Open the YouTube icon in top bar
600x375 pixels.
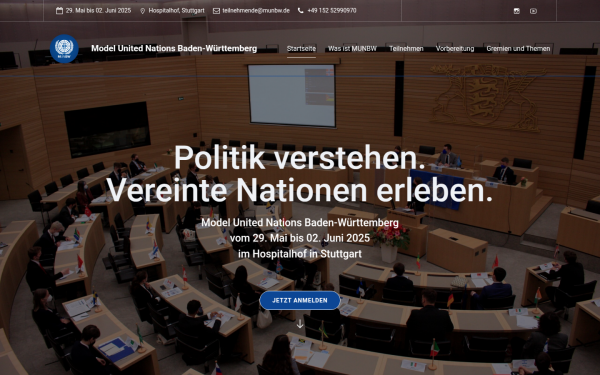pyautogui.click(x=533, y=11)
